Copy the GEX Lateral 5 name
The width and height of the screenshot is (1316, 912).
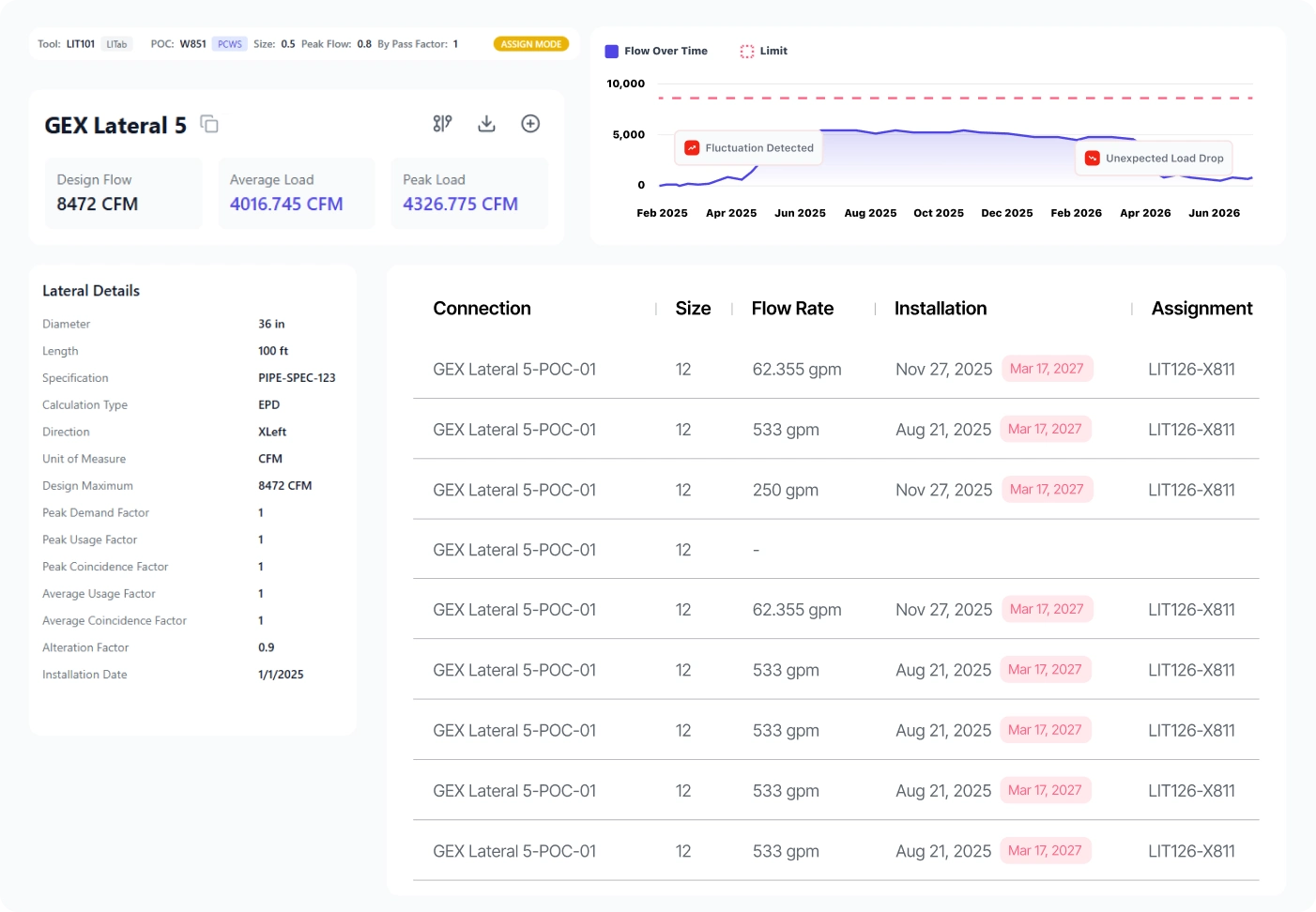(x=208, y=124)
